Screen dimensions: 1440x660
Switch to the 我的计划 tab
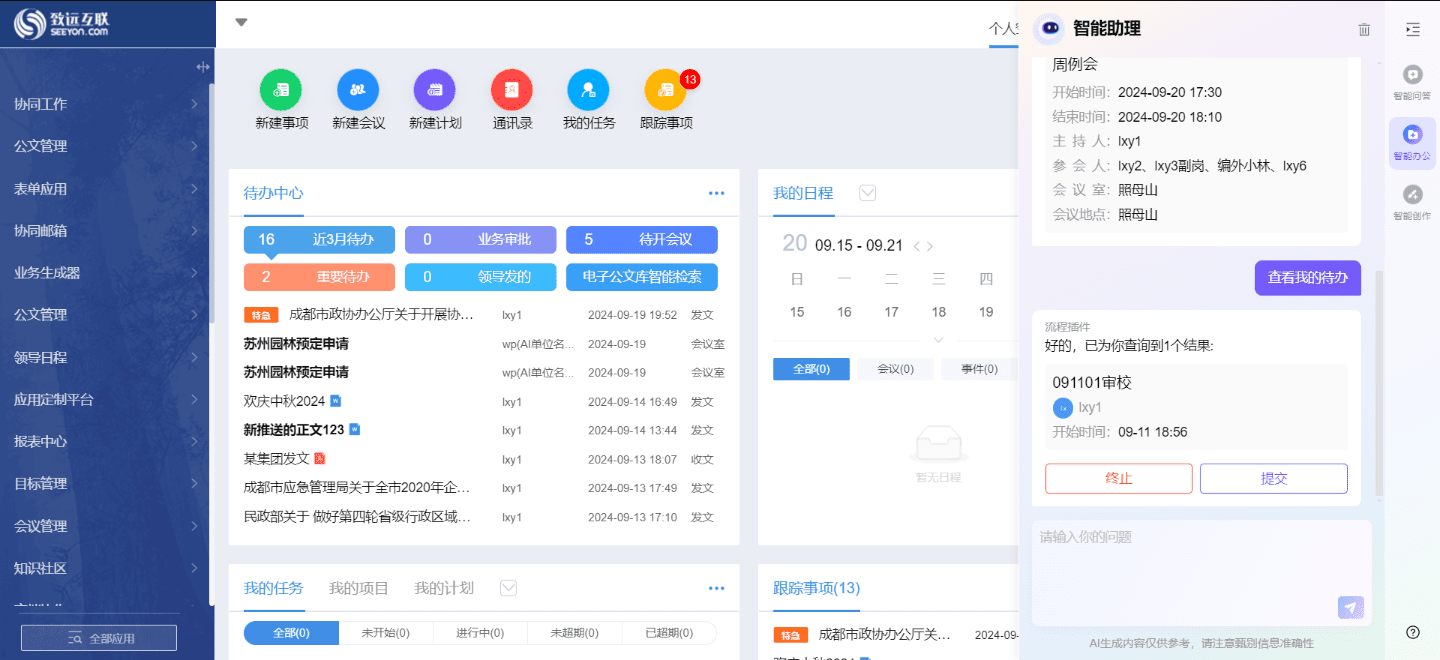444,588
